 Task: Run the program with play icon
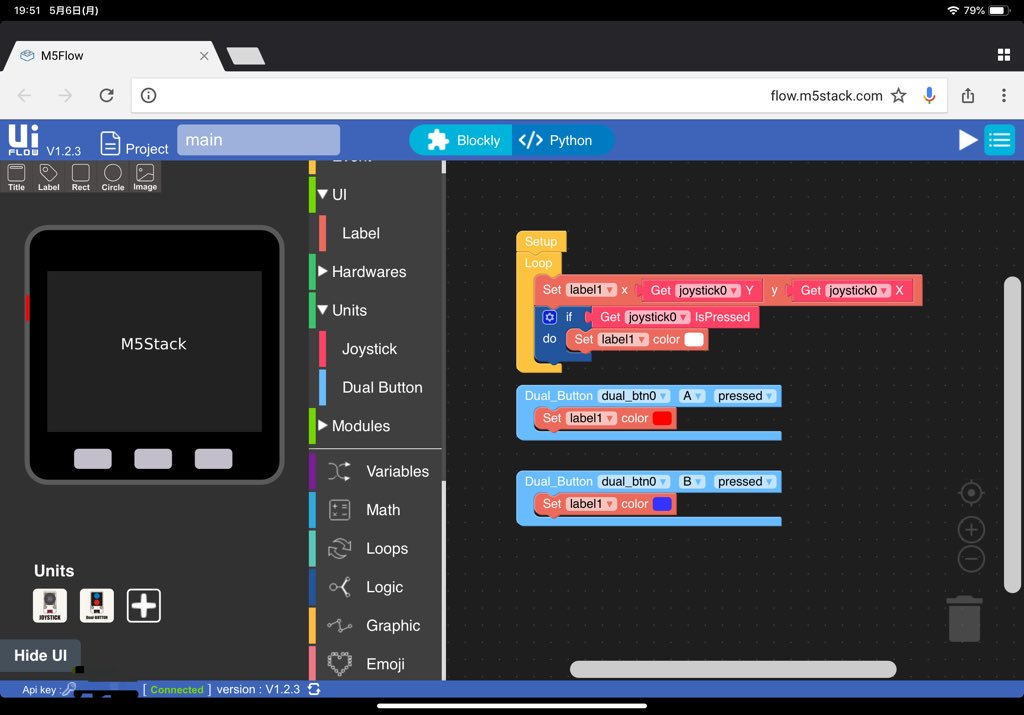pyautogui.click(x=967, y=140)
